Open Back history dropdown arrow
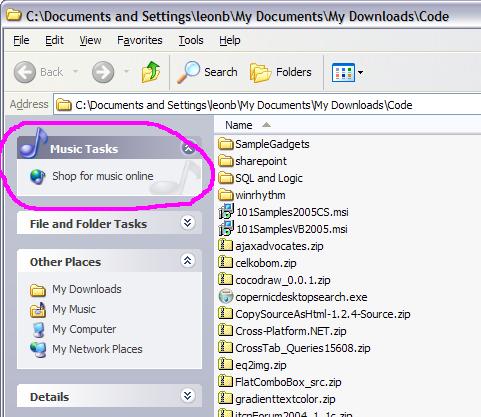Image resolution: width=481 pixels, height=417 pixels. coord(76,72)
